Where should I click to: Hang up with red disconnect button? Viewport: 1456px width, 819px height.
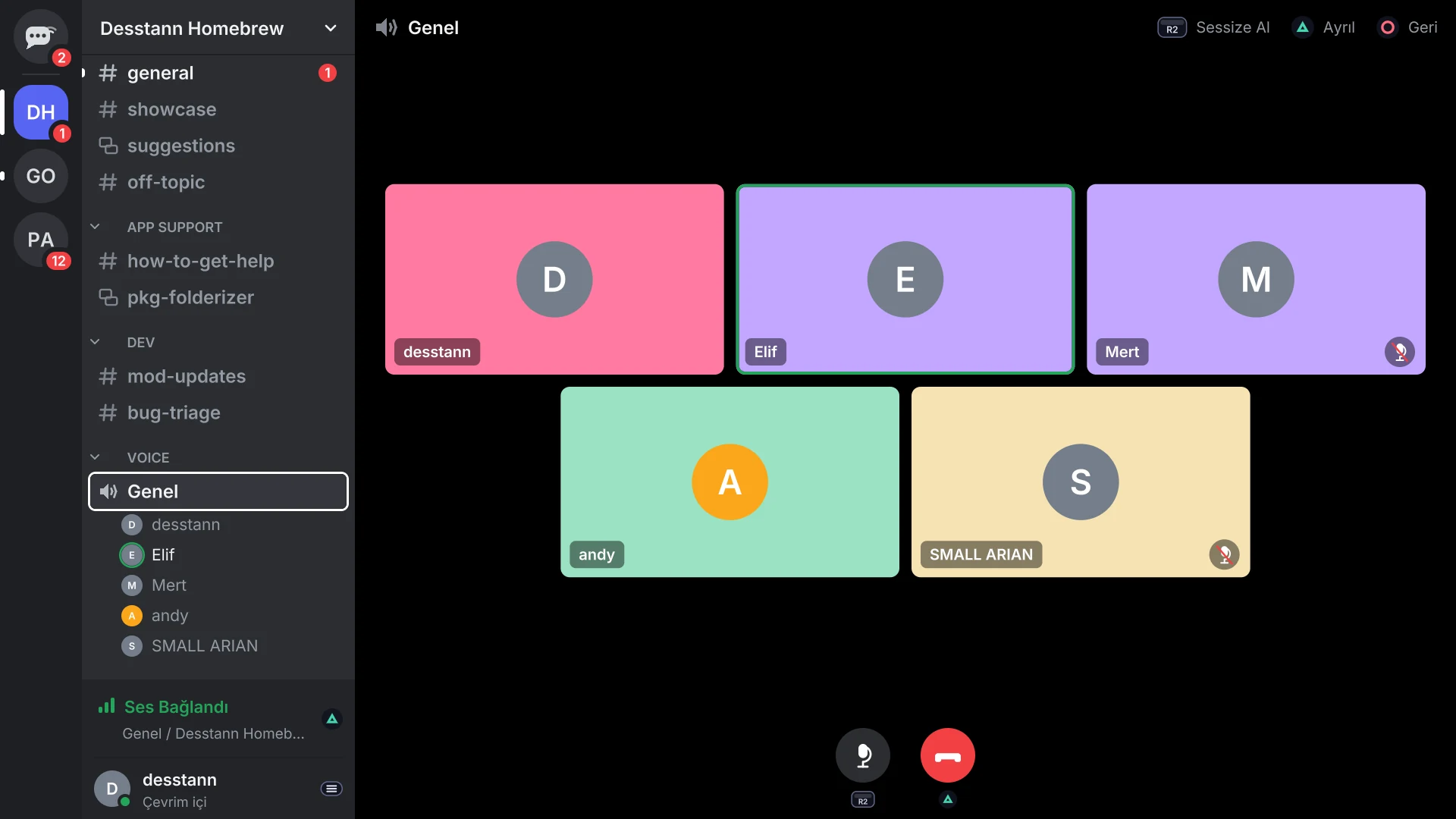pos(948,755)
